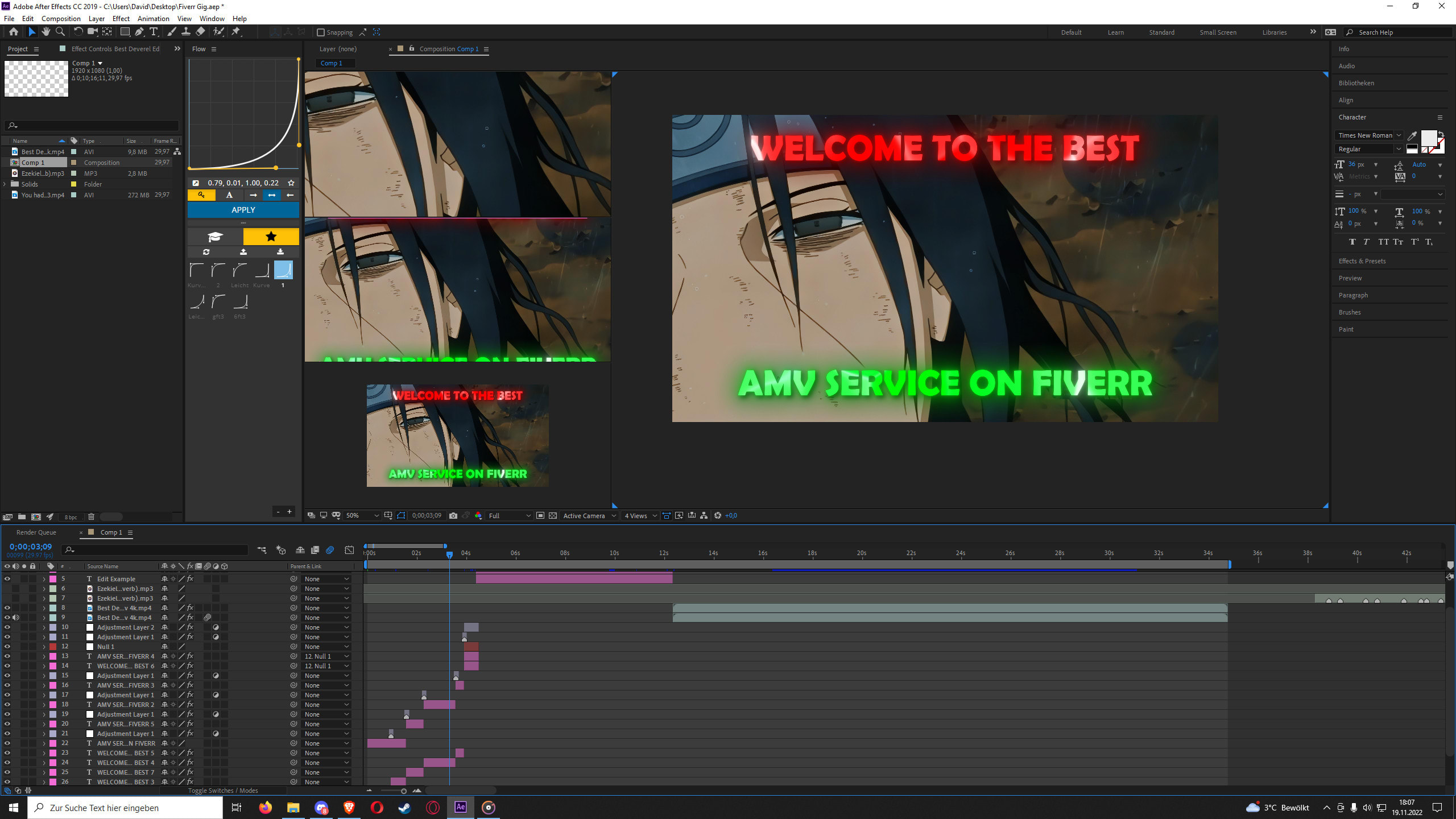Select the Pan Behind anchor point tool
The height and width of the screenshot is (819, 1456).
[x=107, y=32]
